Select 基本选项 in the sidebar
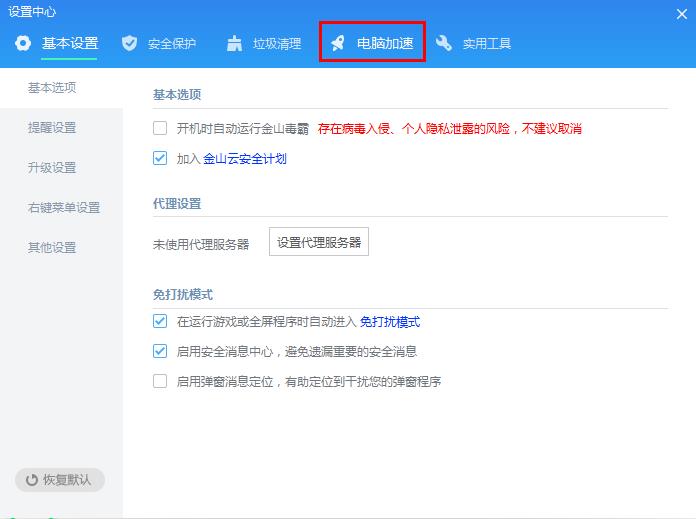Viewport: 696px width, 519px height. (61, 87)
